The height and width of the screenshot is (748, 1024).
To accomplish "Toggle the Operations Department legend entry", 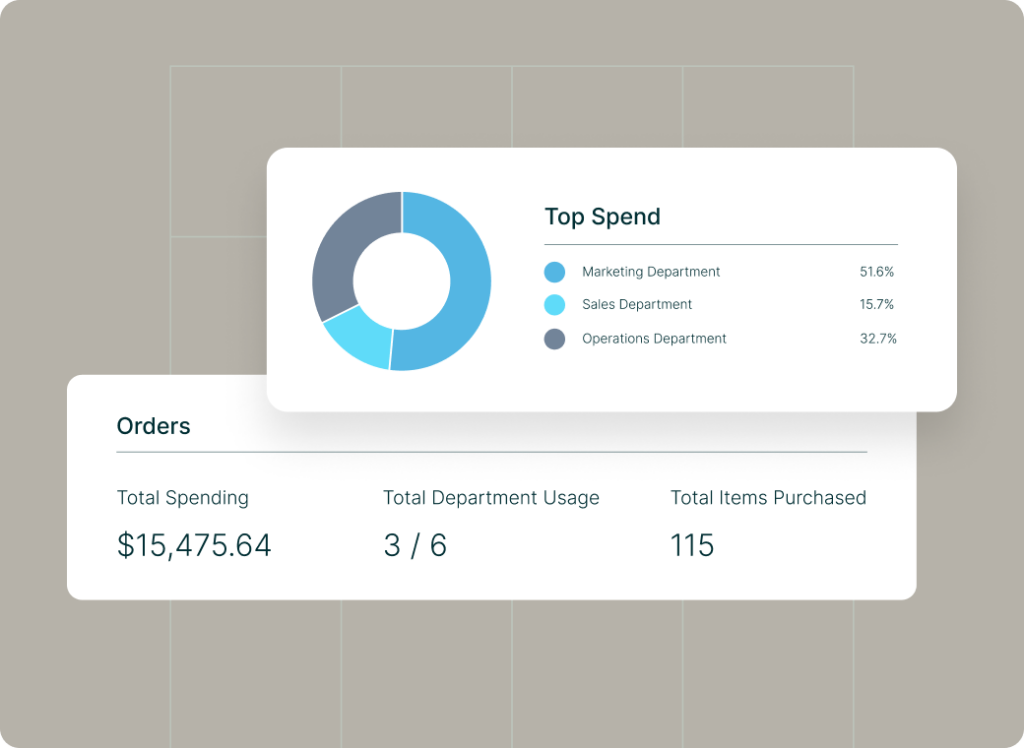I will pos(655,339).
